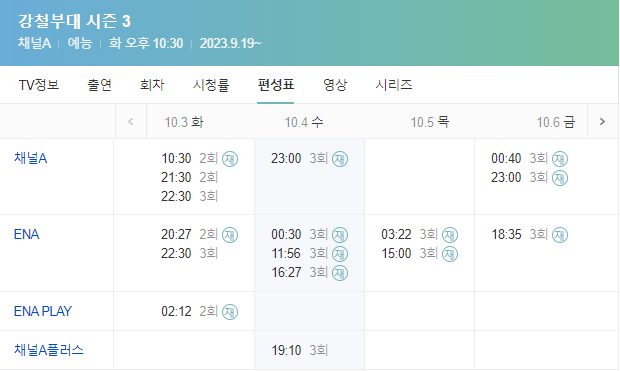Click rerun icon beside ENA 18:35

tap(560, 235)
